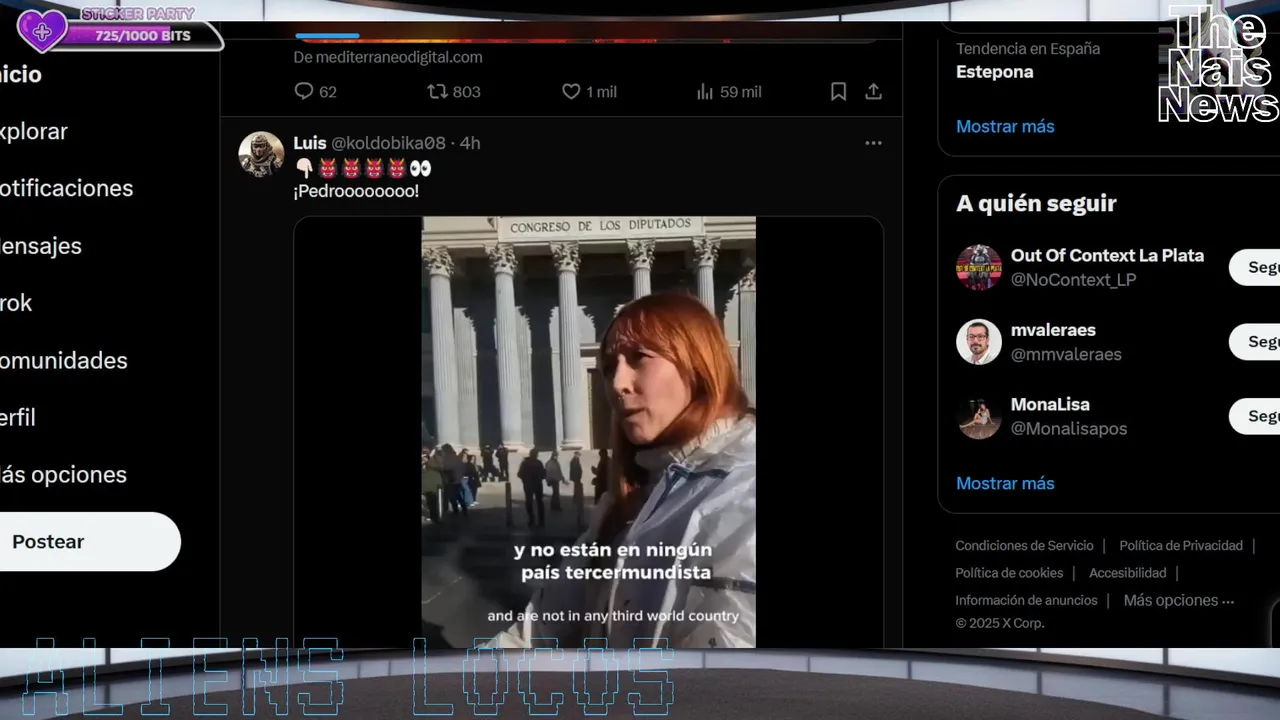
Task: Click @NoContext_LP handle
Action: [x=1073, y=280]
